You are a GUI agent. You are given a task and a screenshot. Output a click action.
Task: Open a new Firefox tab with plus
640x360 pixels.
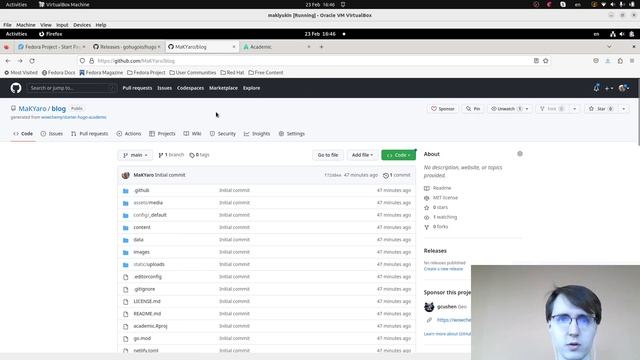point(321,47)
